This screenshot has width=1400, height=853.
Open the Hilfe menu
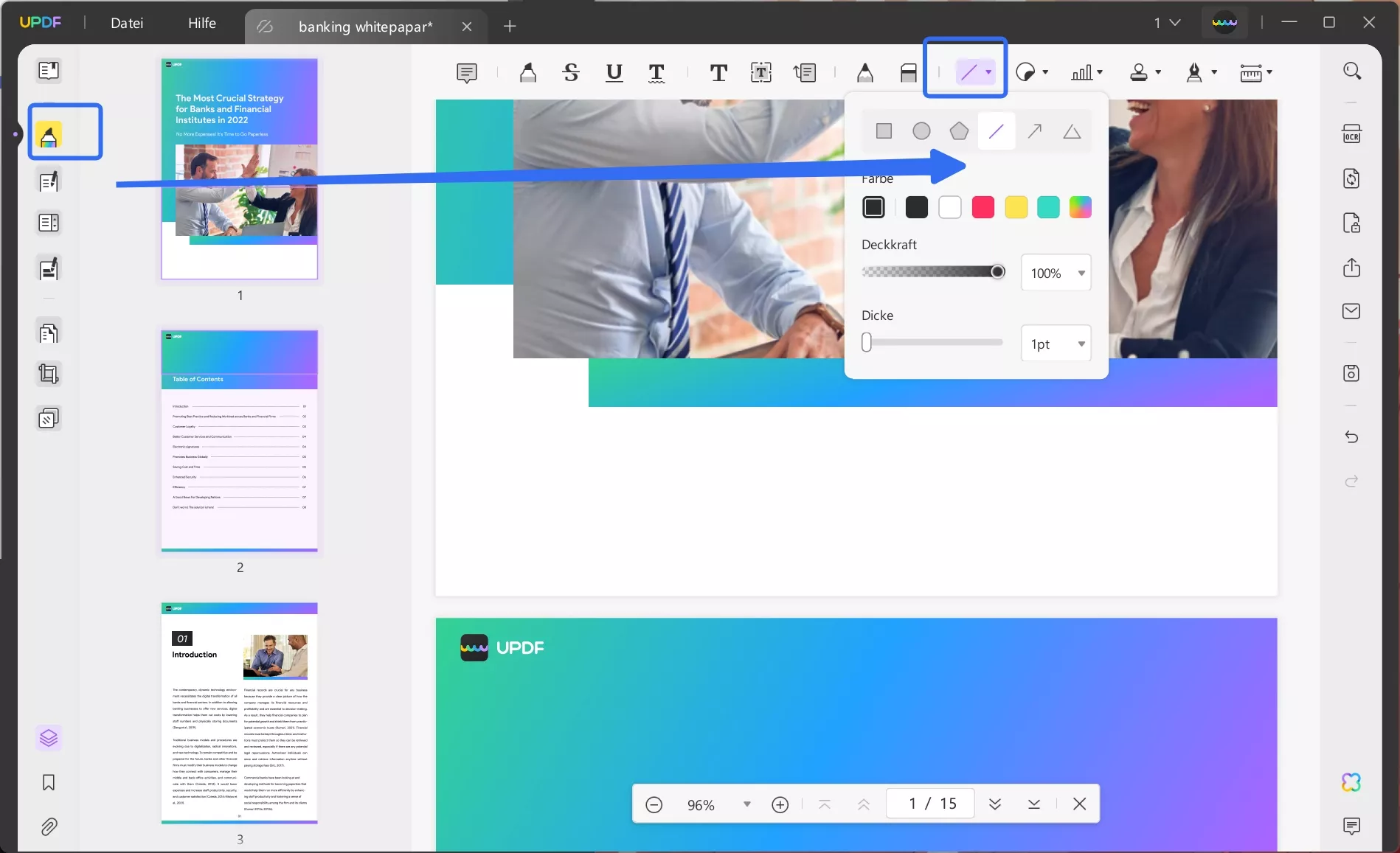click(x=201, y=23)
